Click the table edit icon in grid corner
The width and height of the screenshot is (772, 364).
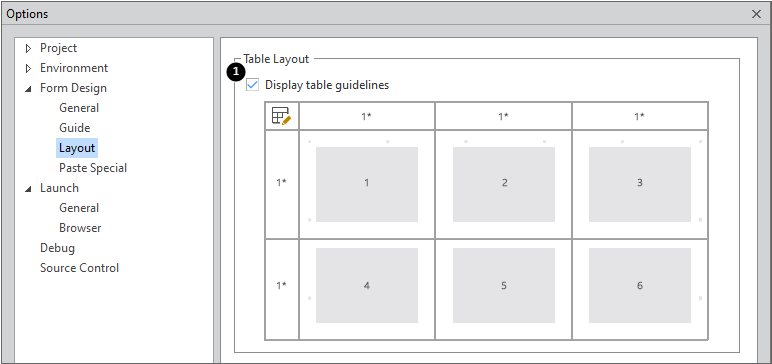[x=282, y=116]
